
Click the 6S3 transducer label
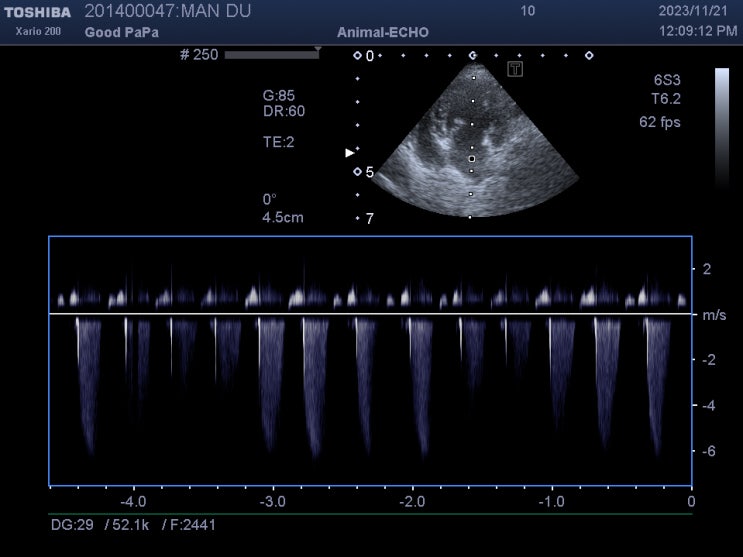667,81
